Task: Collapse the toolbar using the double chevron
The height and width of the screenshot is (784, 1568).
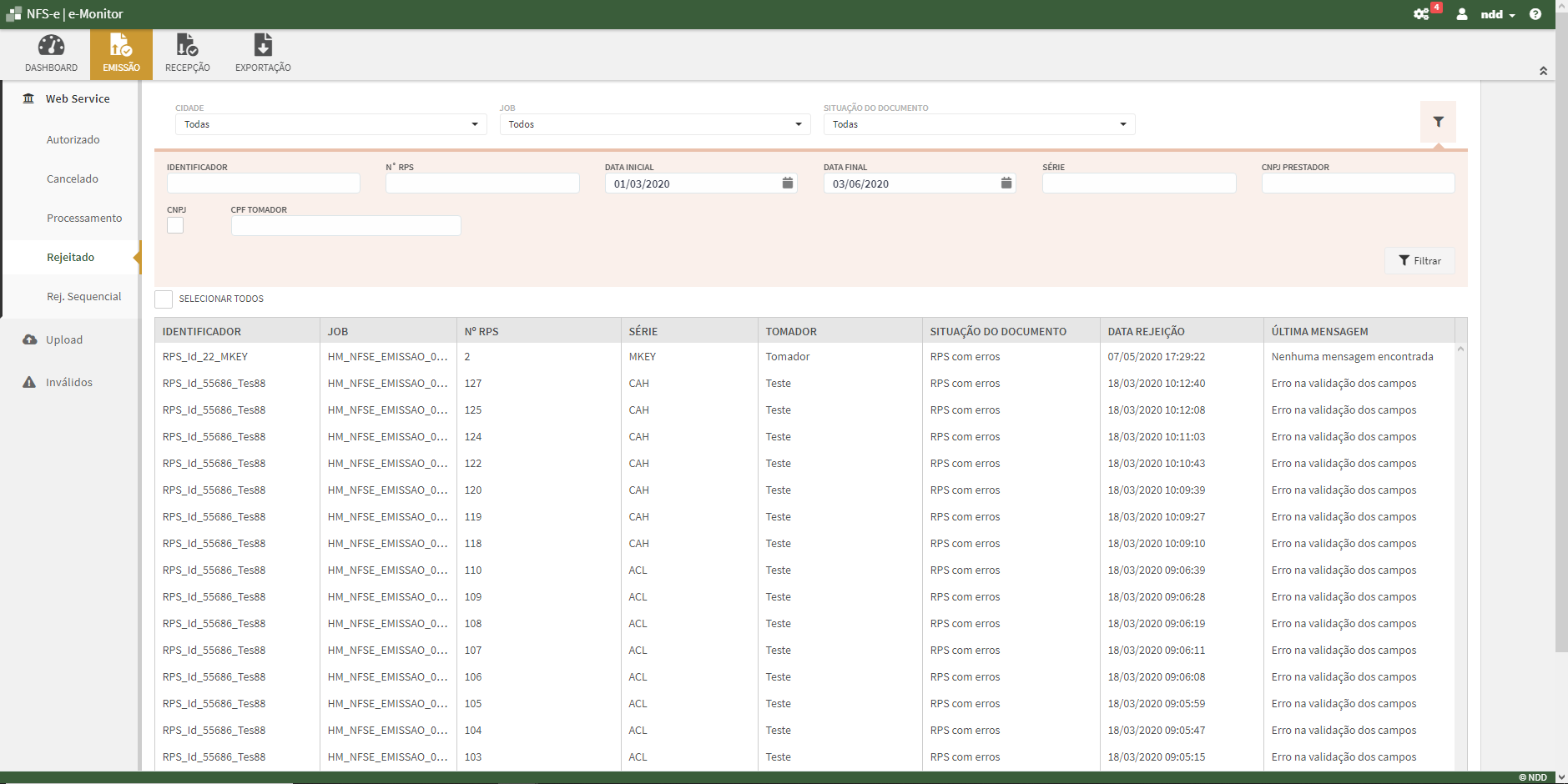Action: pos(1543,71)
